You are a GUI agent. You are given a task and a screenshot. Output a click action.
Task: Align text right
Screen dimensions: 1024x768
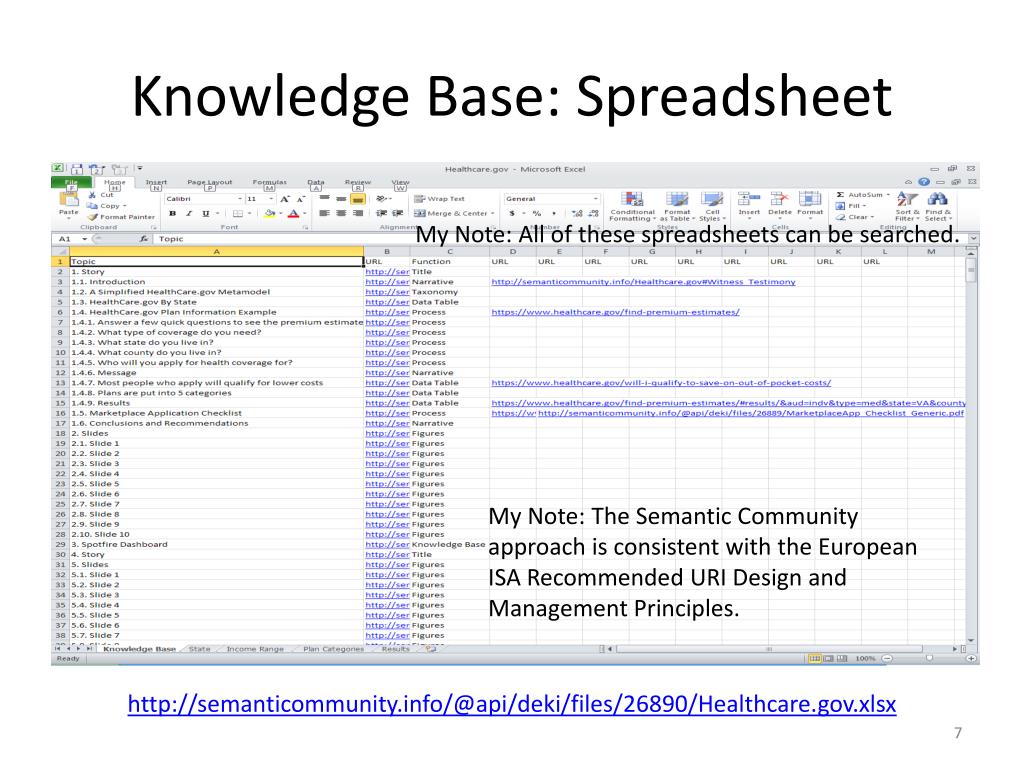[357, 214]
